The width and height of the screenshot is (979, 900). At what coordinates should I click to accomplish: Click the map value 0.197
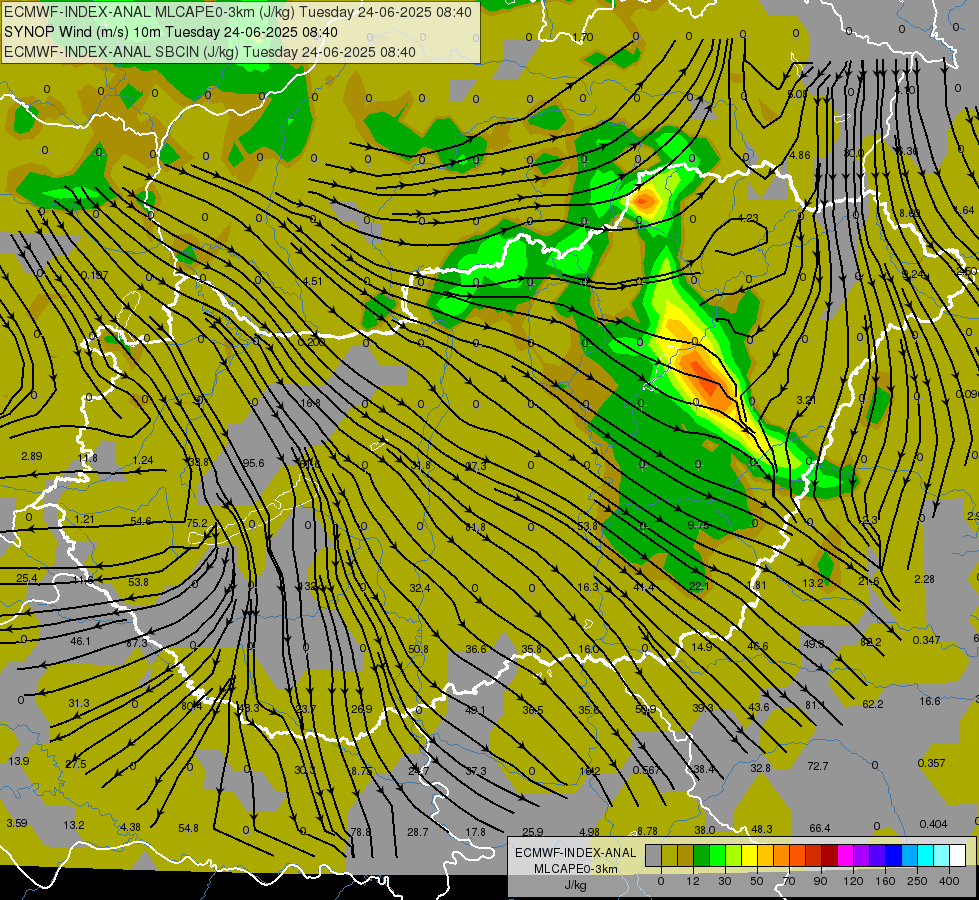94,275
